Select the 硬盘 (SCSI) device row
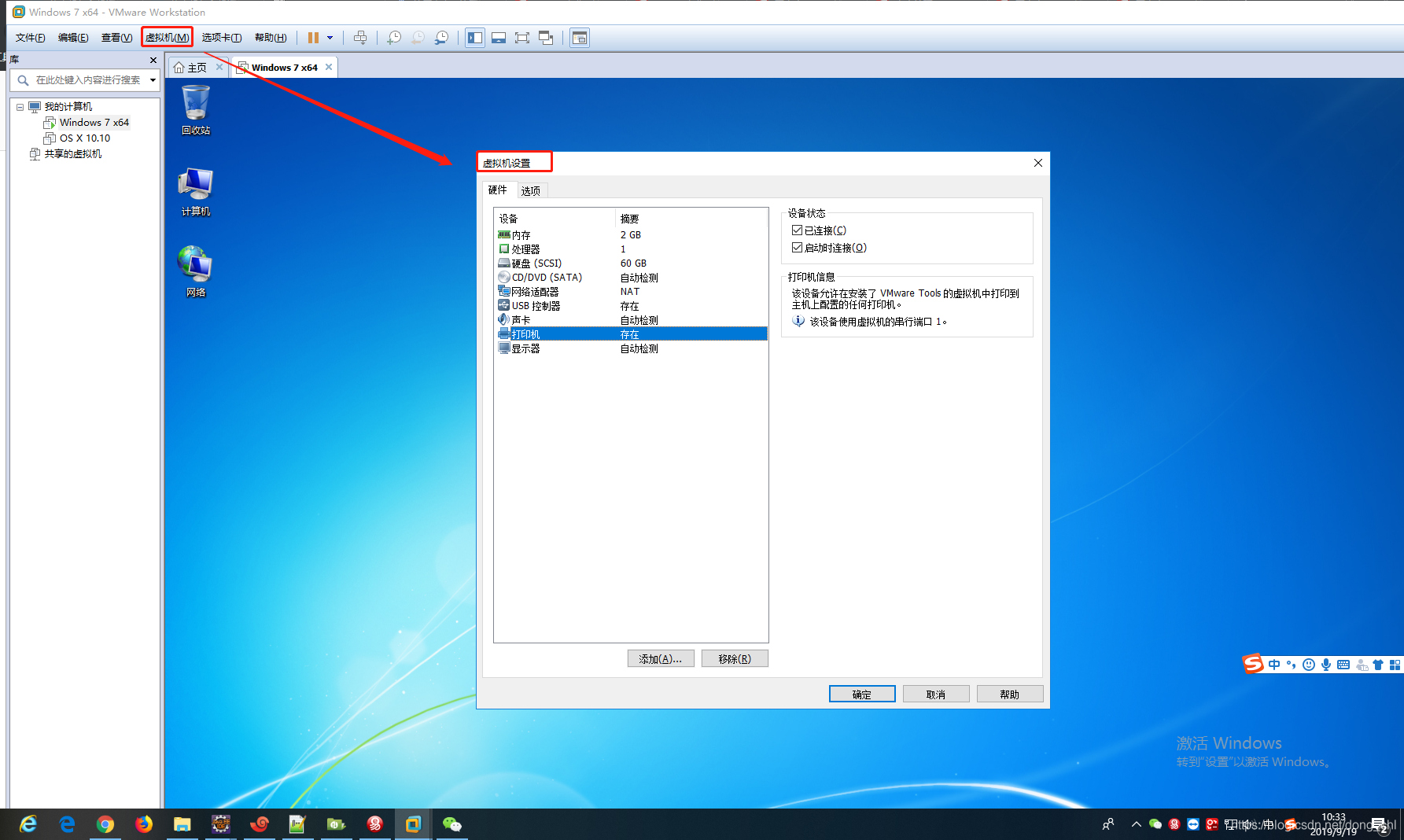The width and height of the screenshot is (1404, 840). tap(632, 263)
